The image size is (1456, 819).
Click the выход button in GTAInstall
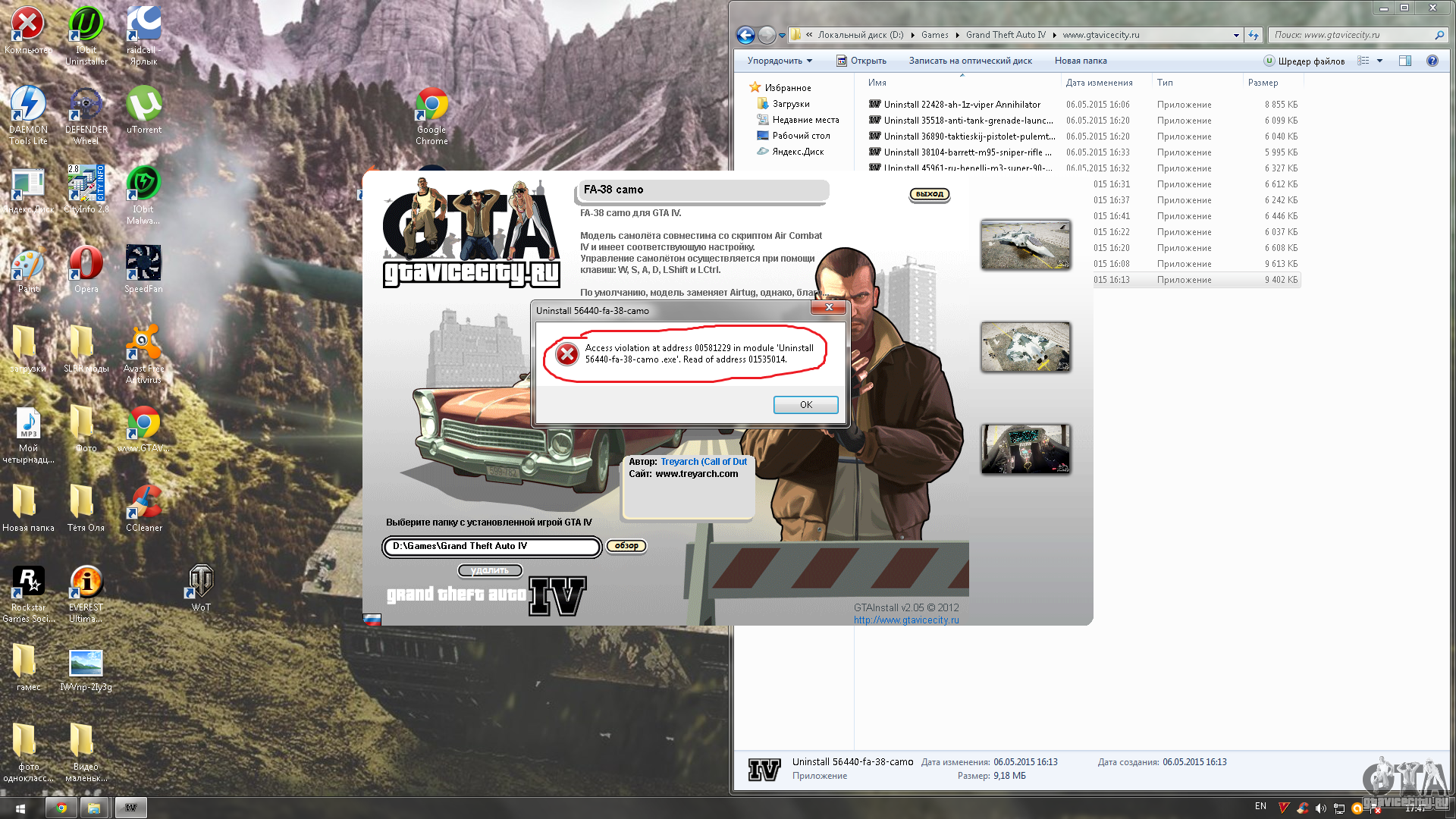[929, 194]
